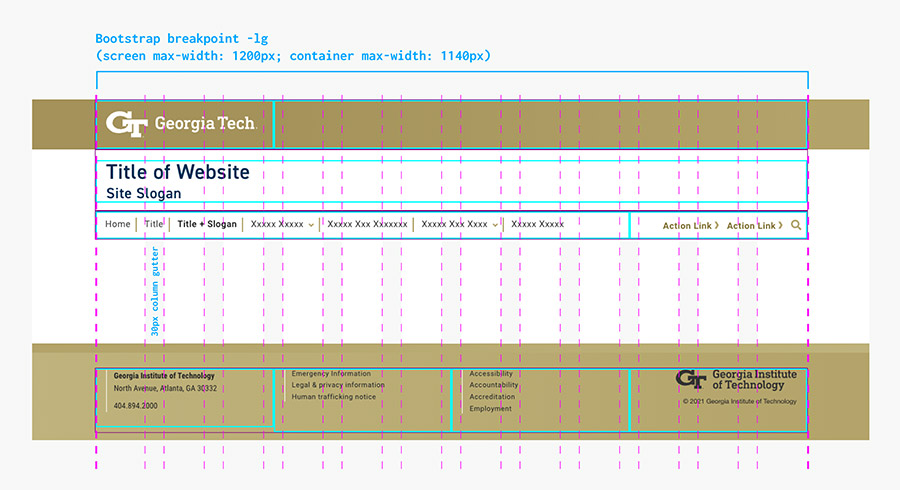Viewport: 900px width, 490px height.
Task: Click the Georgia Institute of Technology footer logo
Action: click(x=736, y=380)
